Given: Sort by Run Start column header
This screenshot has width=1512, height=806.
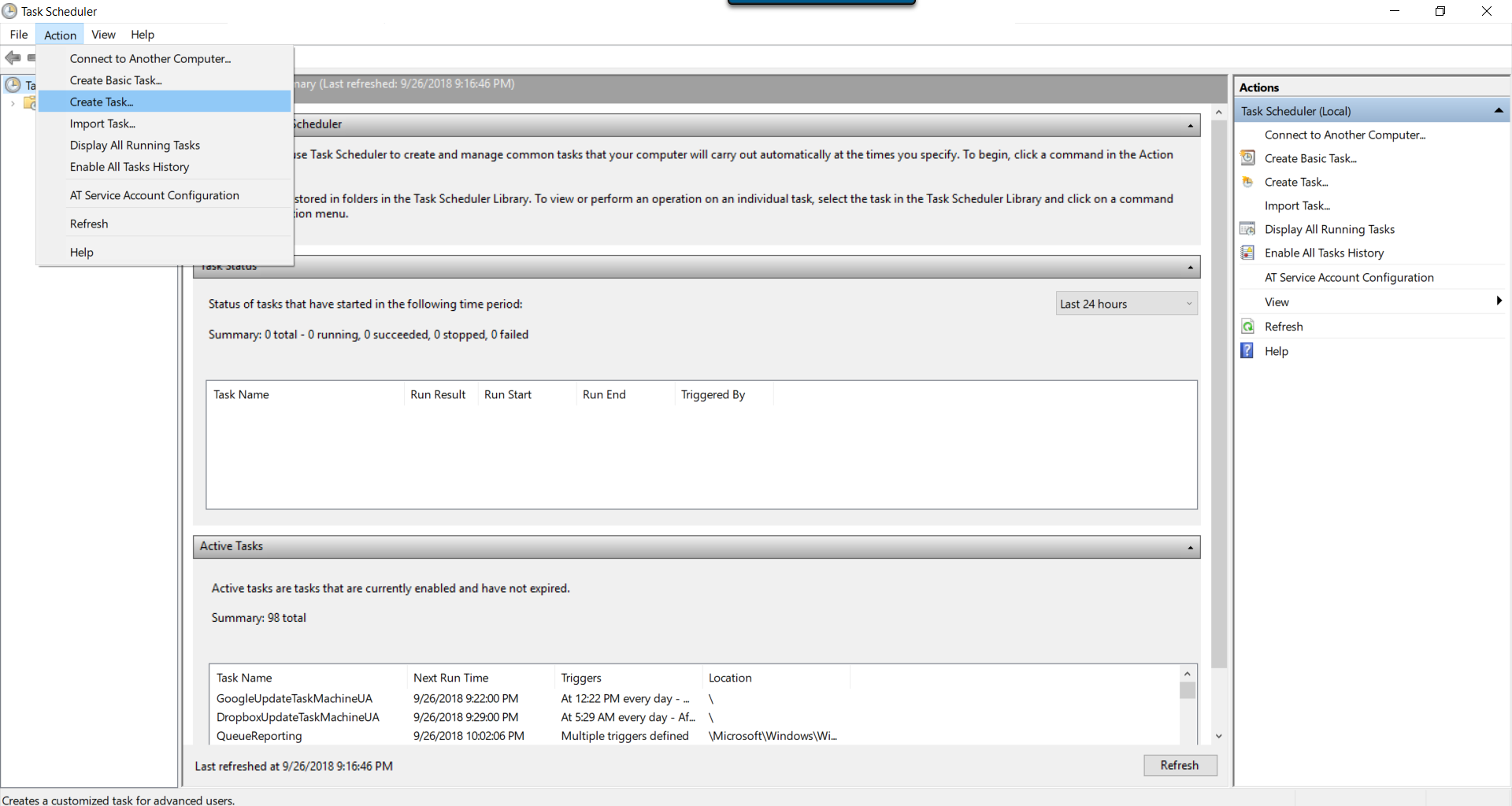Looking at the screenshot, I should [x=527, y=394].
